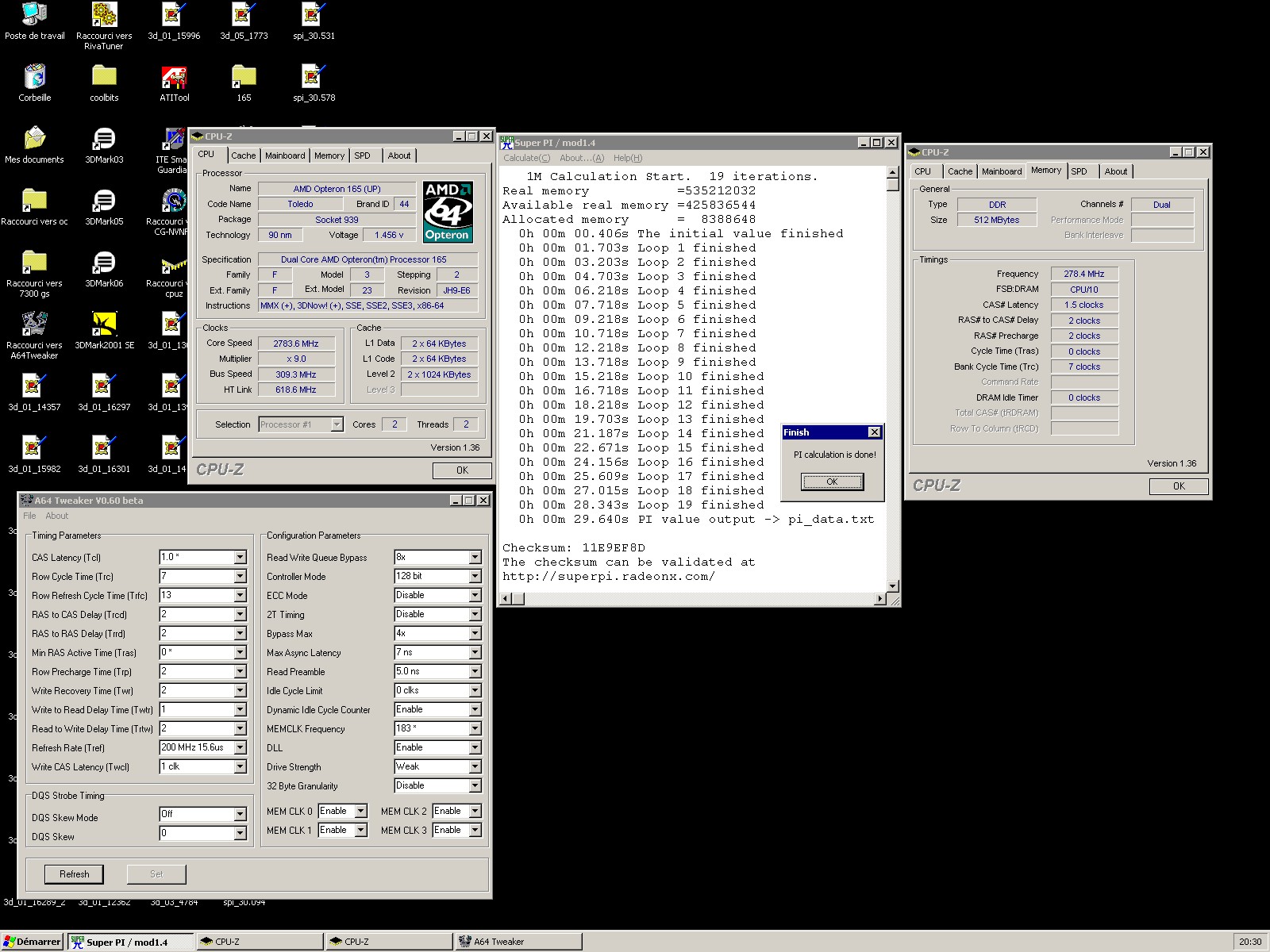The width and height of the screenshot is (1270, 952).
Task: Switch to Mainboard tab in left CPU-Z window
Action: [285, 155]
